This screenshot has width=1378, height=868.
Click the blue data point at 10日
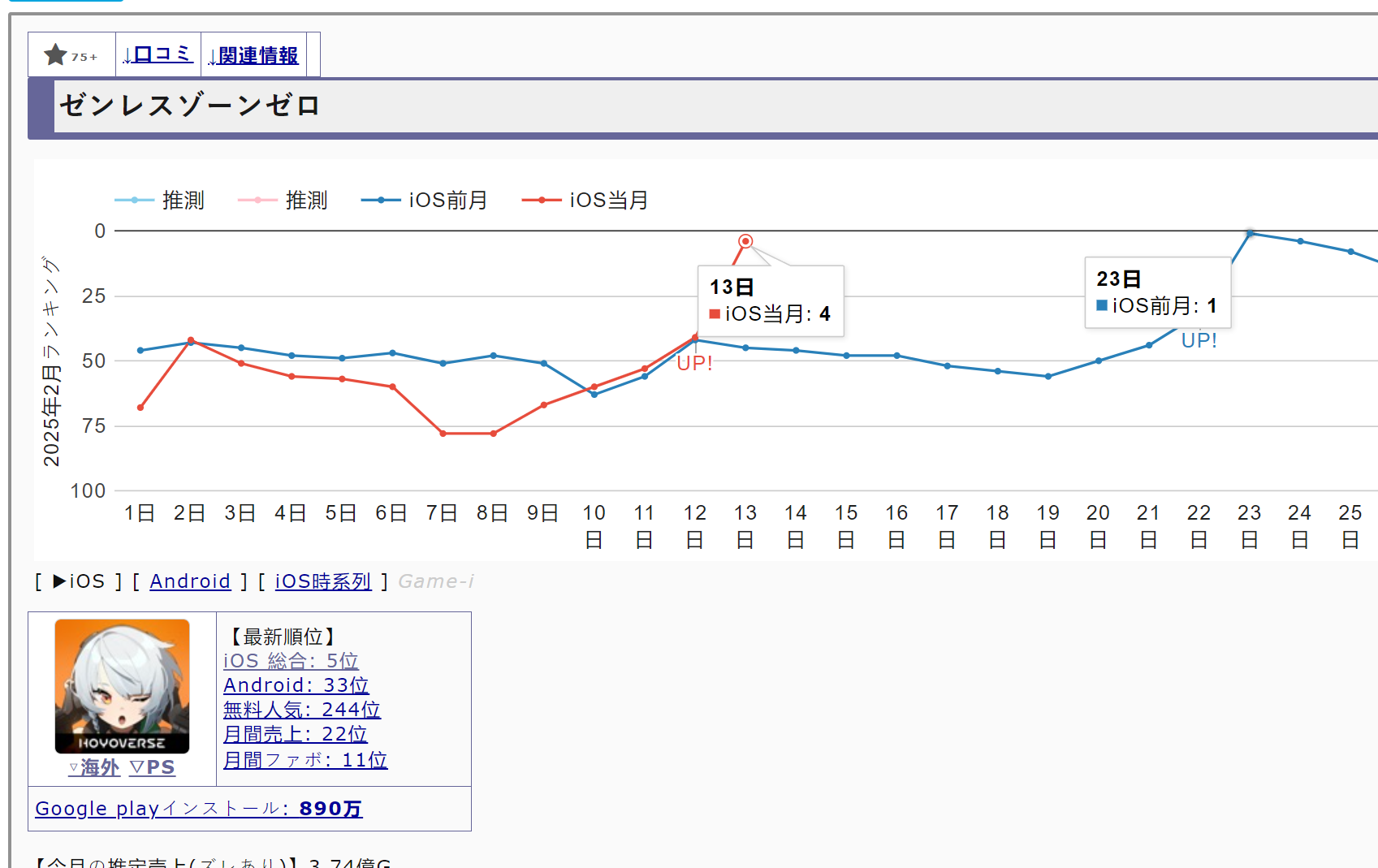[594, 395]
